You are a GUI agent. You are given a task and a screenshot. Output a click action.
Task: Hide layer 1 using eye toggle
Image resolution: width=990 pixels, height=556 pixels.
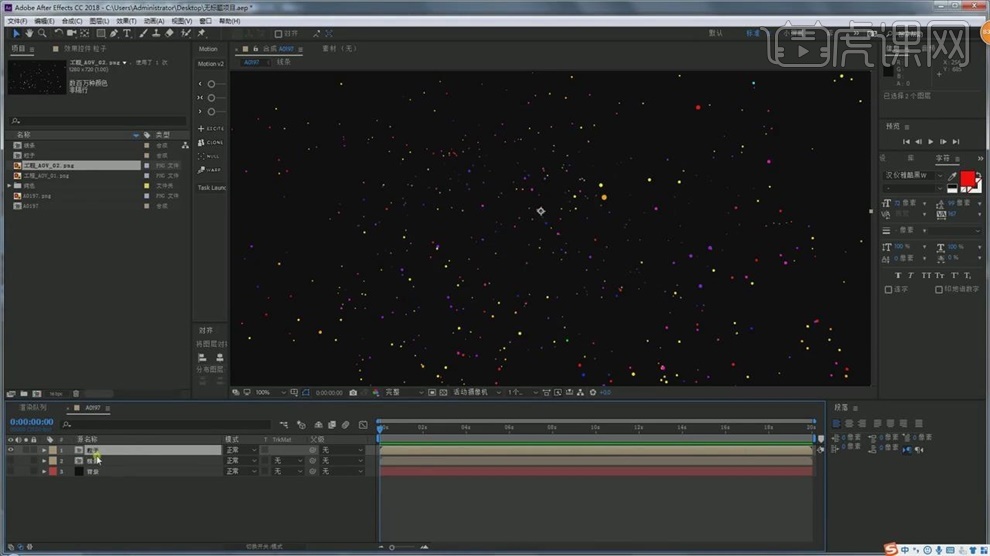11,450
